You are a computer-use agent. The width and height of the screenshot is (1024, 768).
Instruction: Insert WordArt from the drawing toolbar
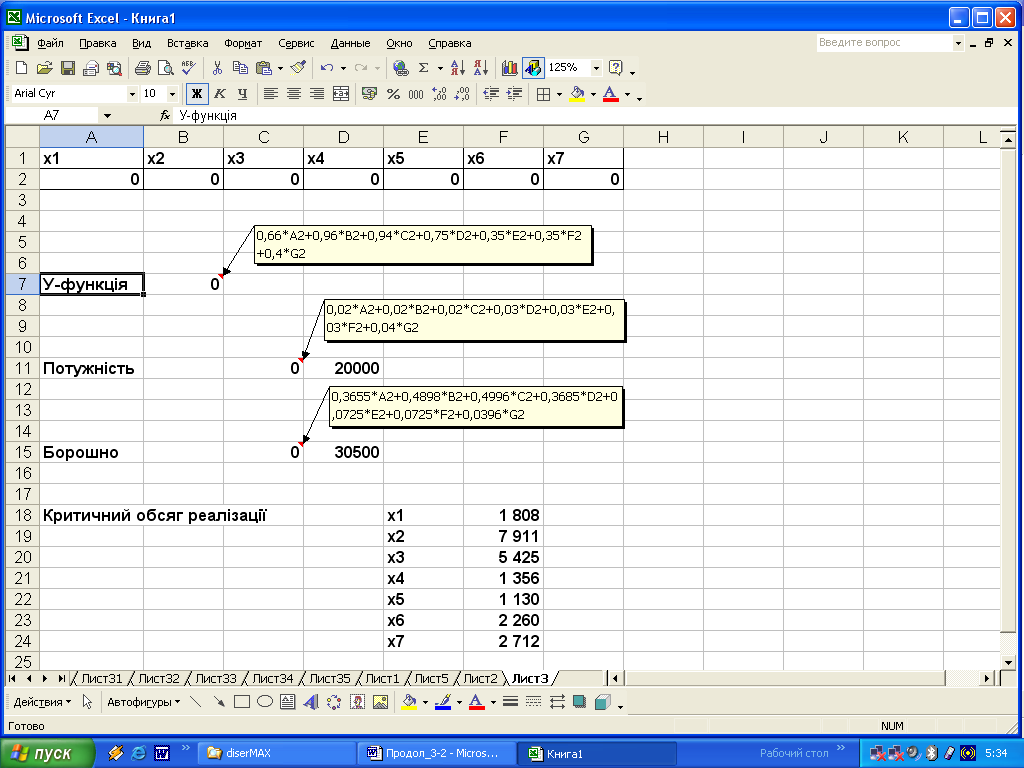(310, 702)
